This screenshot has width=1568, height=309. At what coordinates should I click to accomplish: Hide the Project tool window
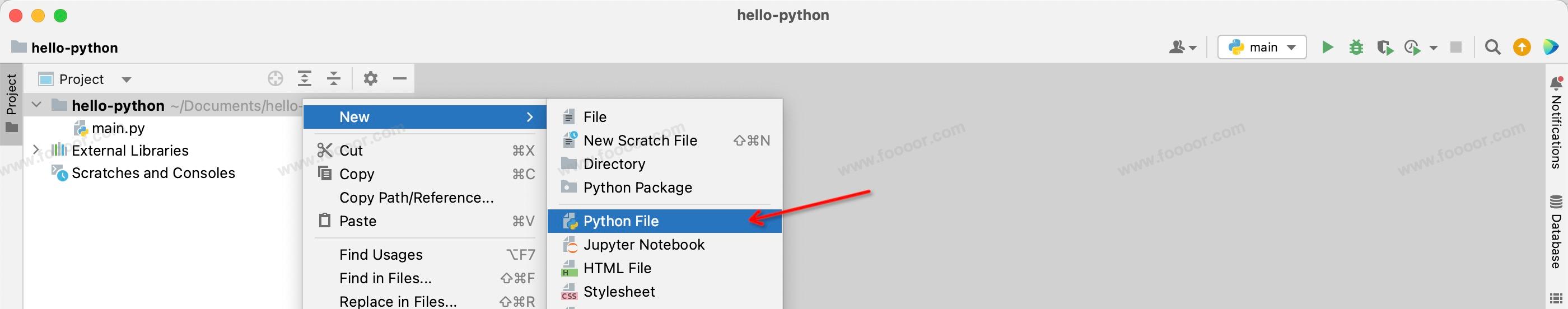coord(399,78)
